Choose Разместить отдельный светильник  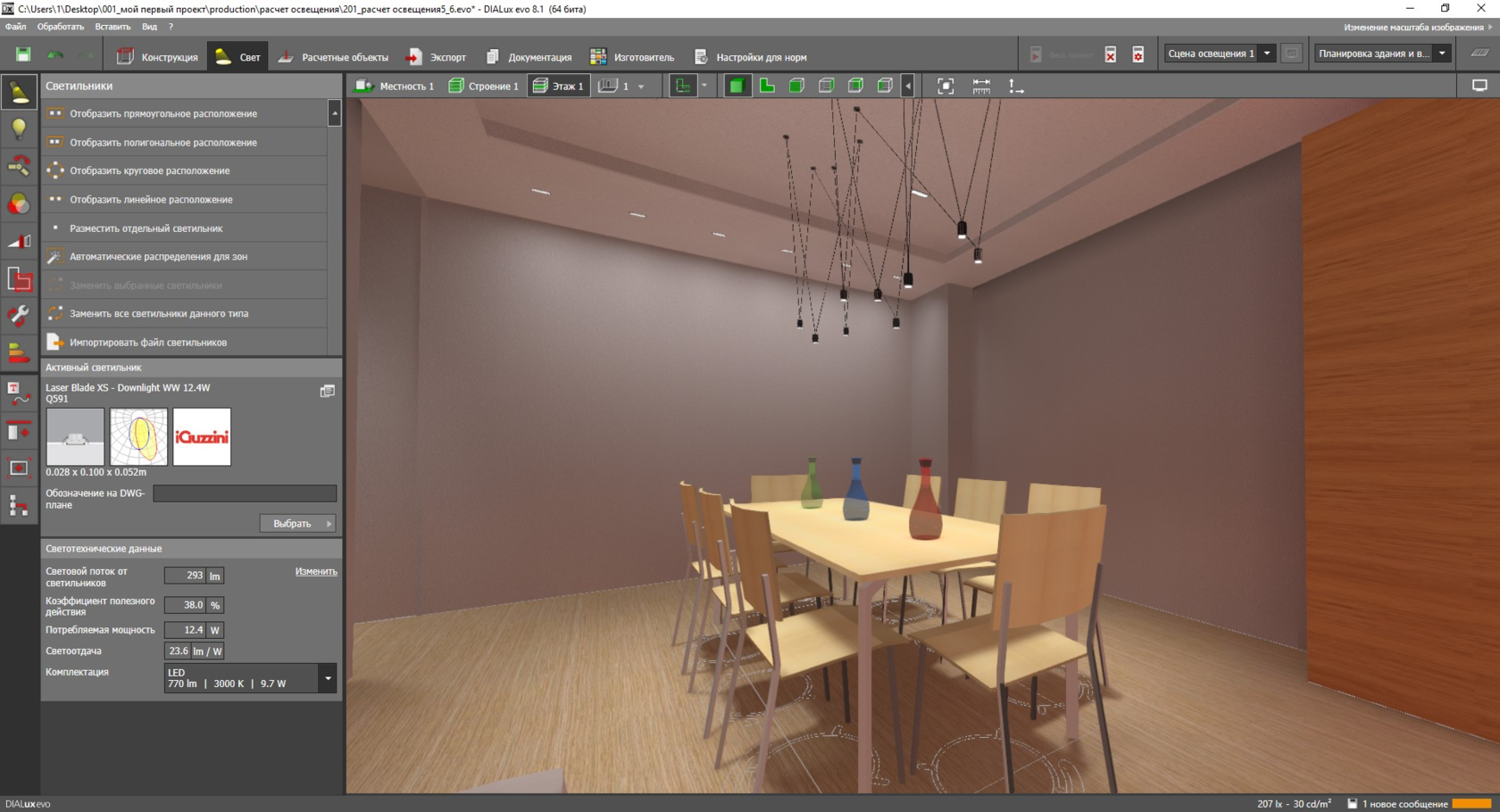(185, 228)
